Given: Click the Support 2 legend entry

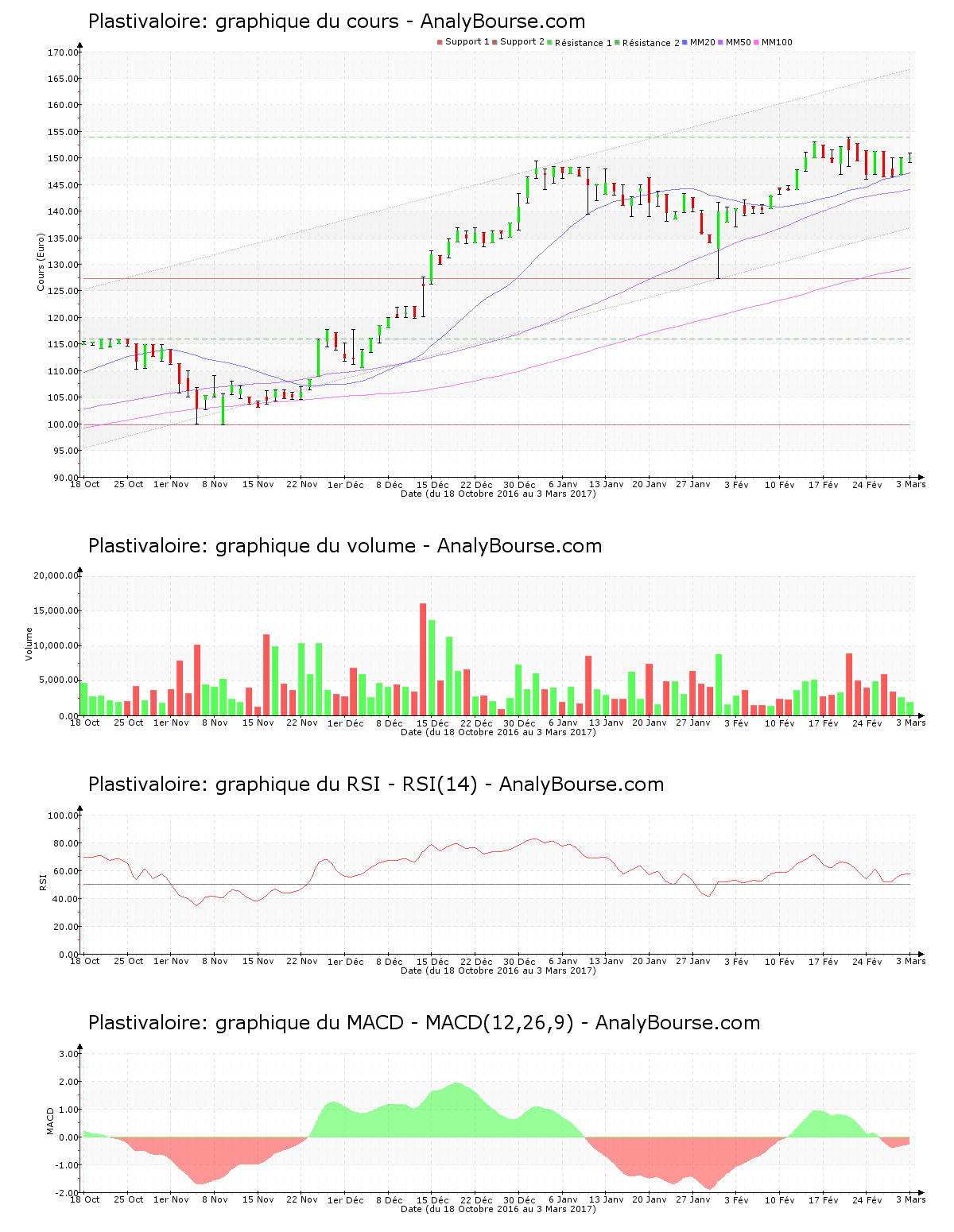Looking at the screenshot, I should click(522, 42).
